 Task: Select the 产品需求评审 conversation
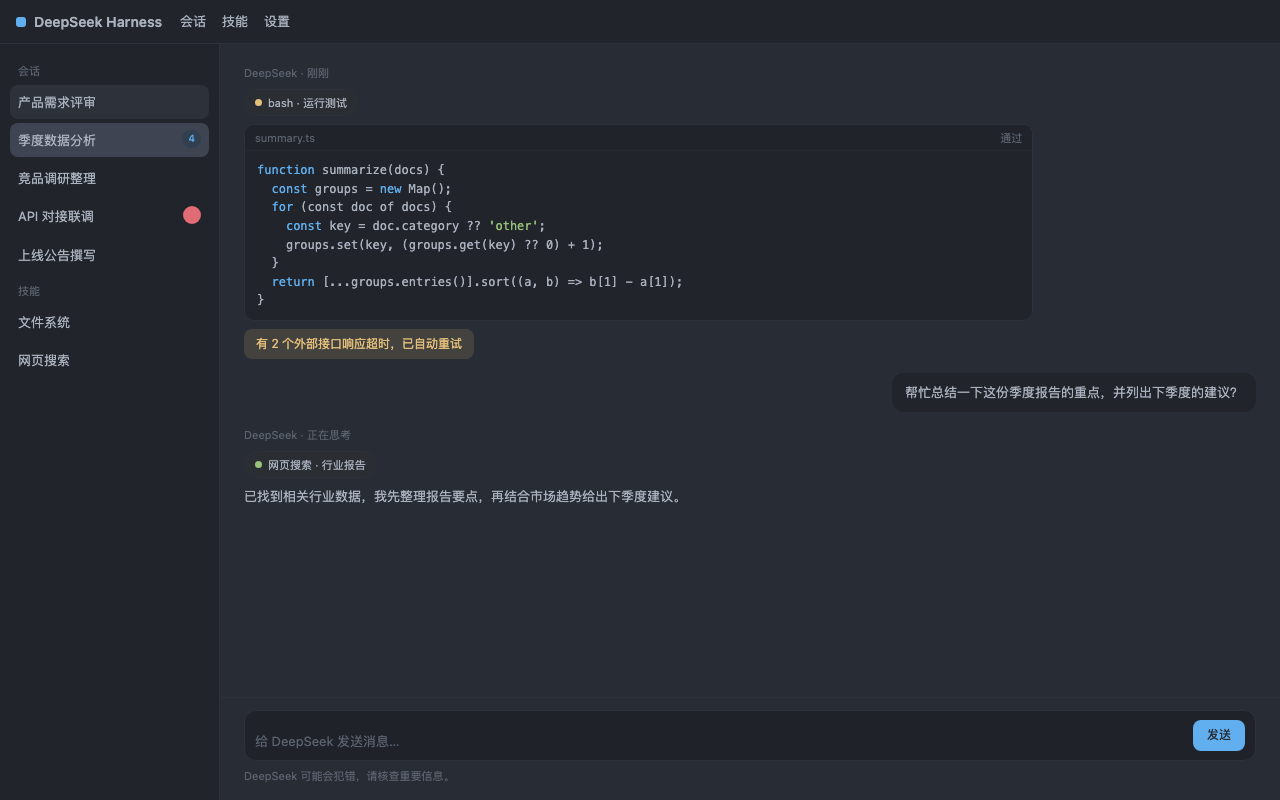[109, 102]
